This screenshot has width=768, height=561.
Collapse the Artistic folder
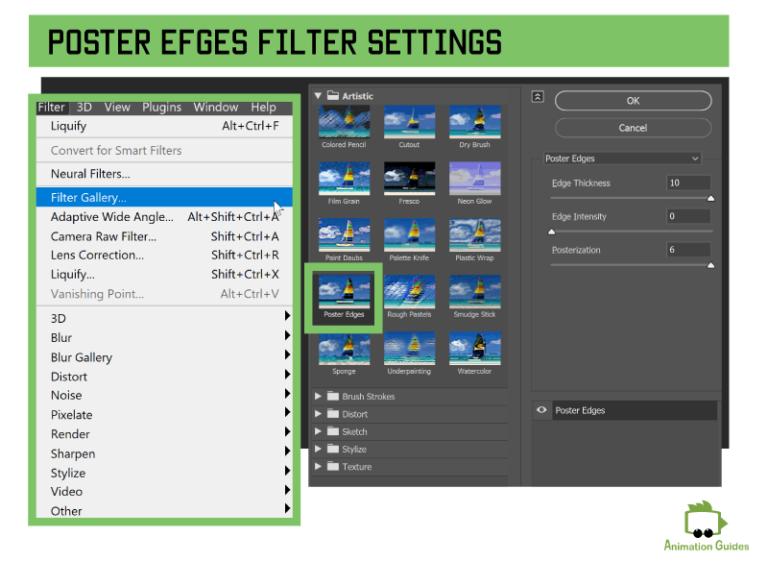[x=319, y=96]
